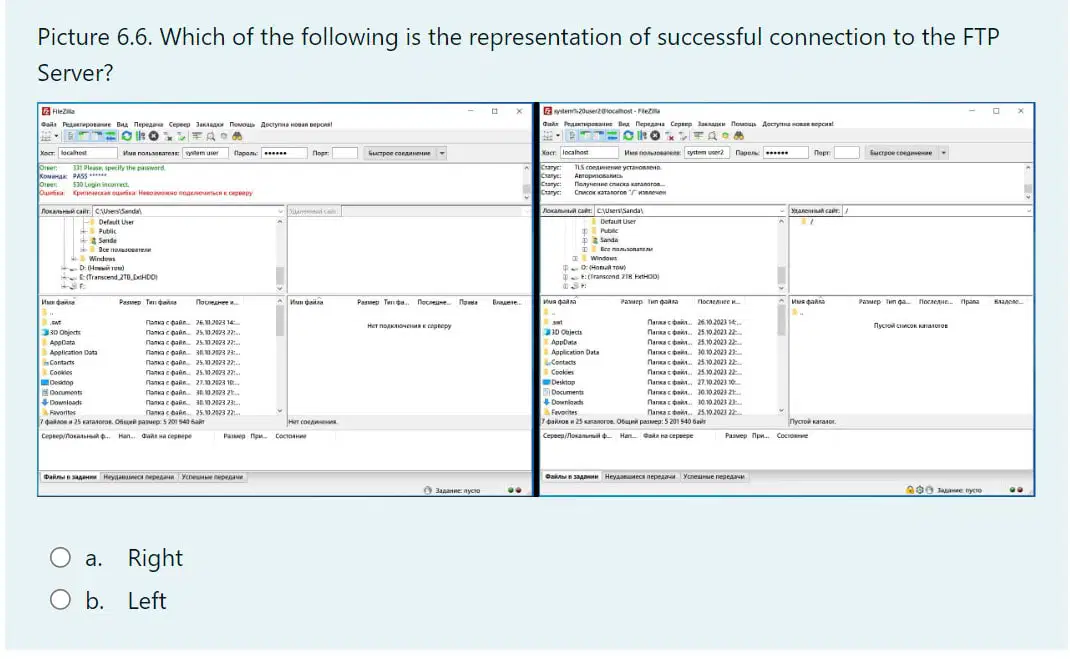This screenshot has width=1070, height=659.
Task: Click green Refresh icon in right FileZilla window
Action: point(628,136)
